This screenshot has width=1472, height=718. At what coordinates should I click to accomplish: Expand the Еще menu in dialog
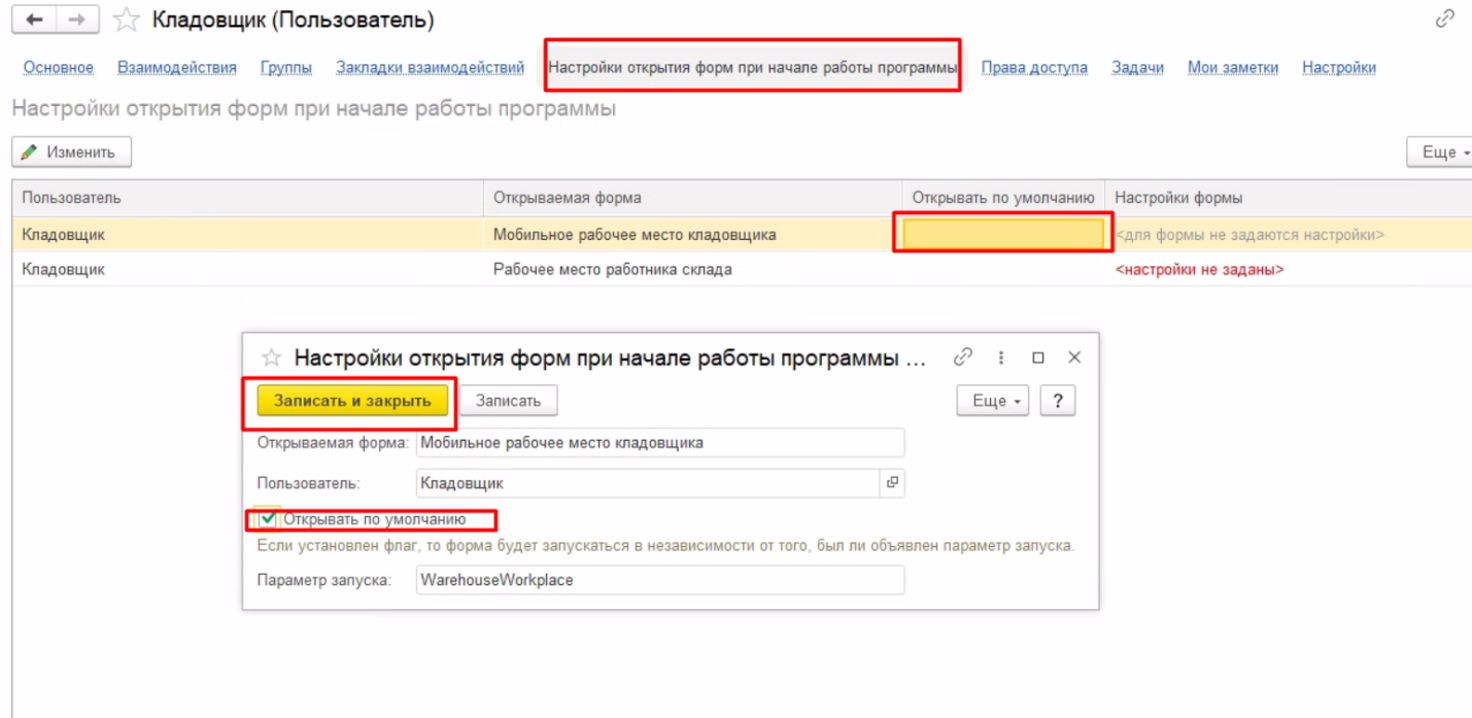click(993, 401)
